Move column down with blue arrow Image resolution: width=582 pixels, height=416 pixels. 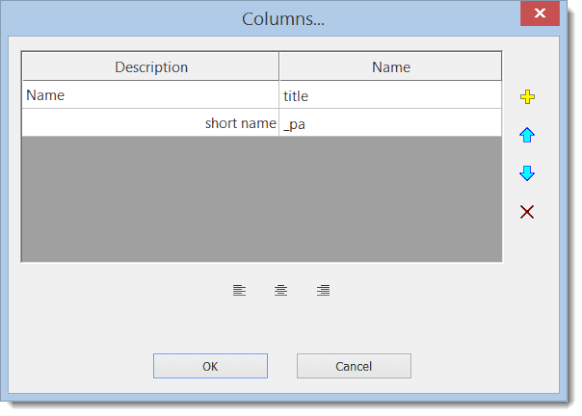[x=527, y=173]
